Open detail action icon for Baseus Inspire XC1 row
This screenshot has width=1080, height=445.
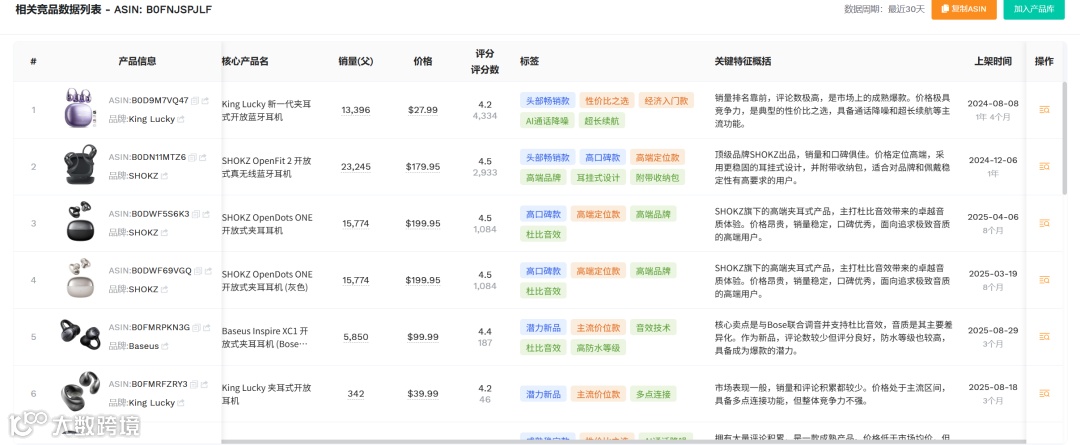(x=1044, y=337)
